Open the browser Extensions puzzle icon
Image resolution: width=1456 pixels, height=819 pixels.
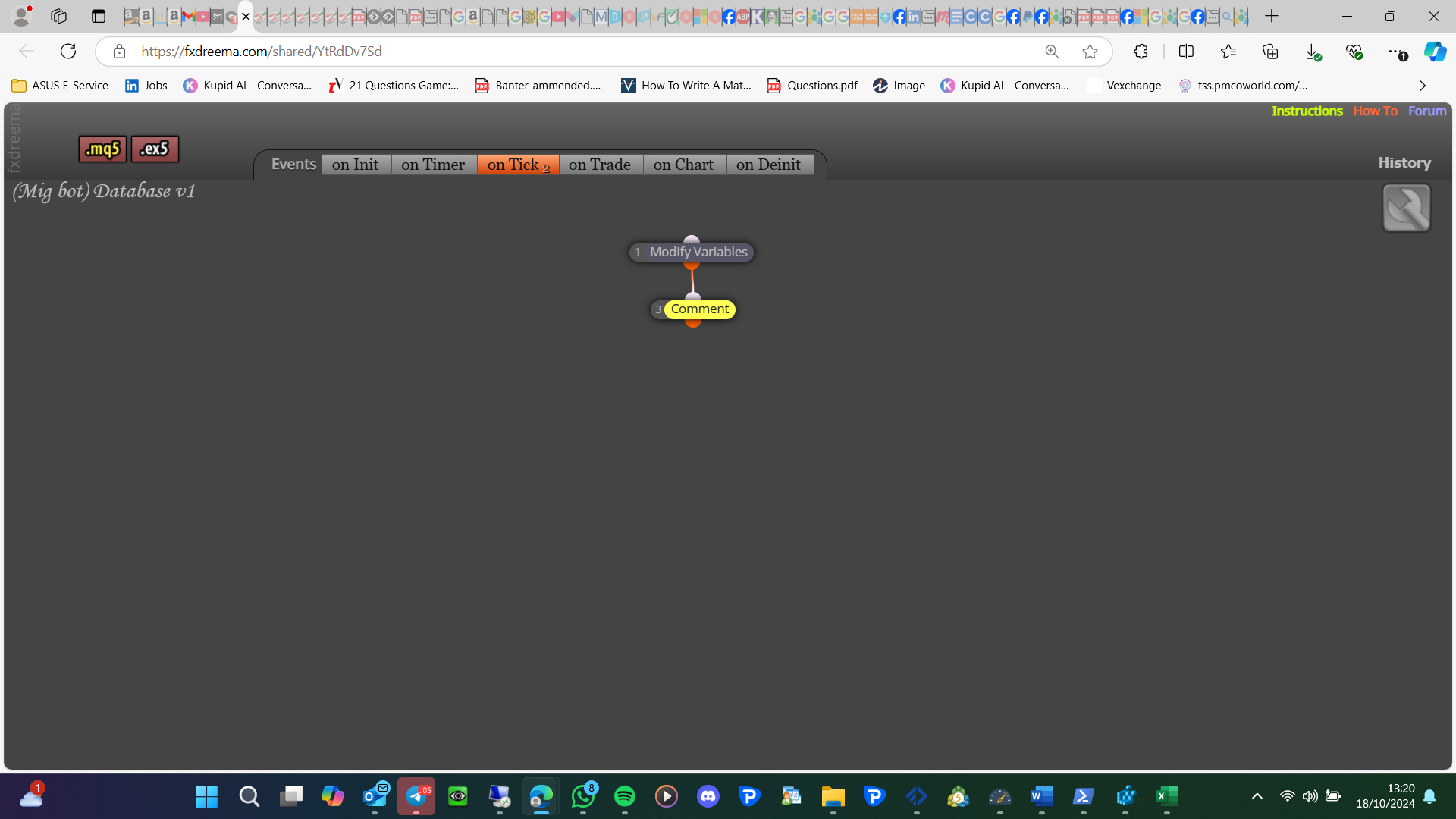coord(1141,52)
